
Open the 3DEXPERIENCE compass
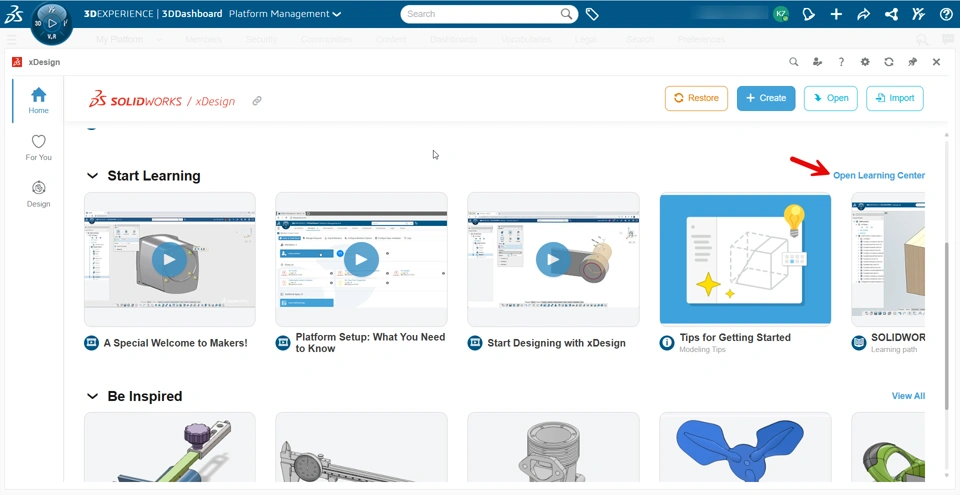[51, 23]
